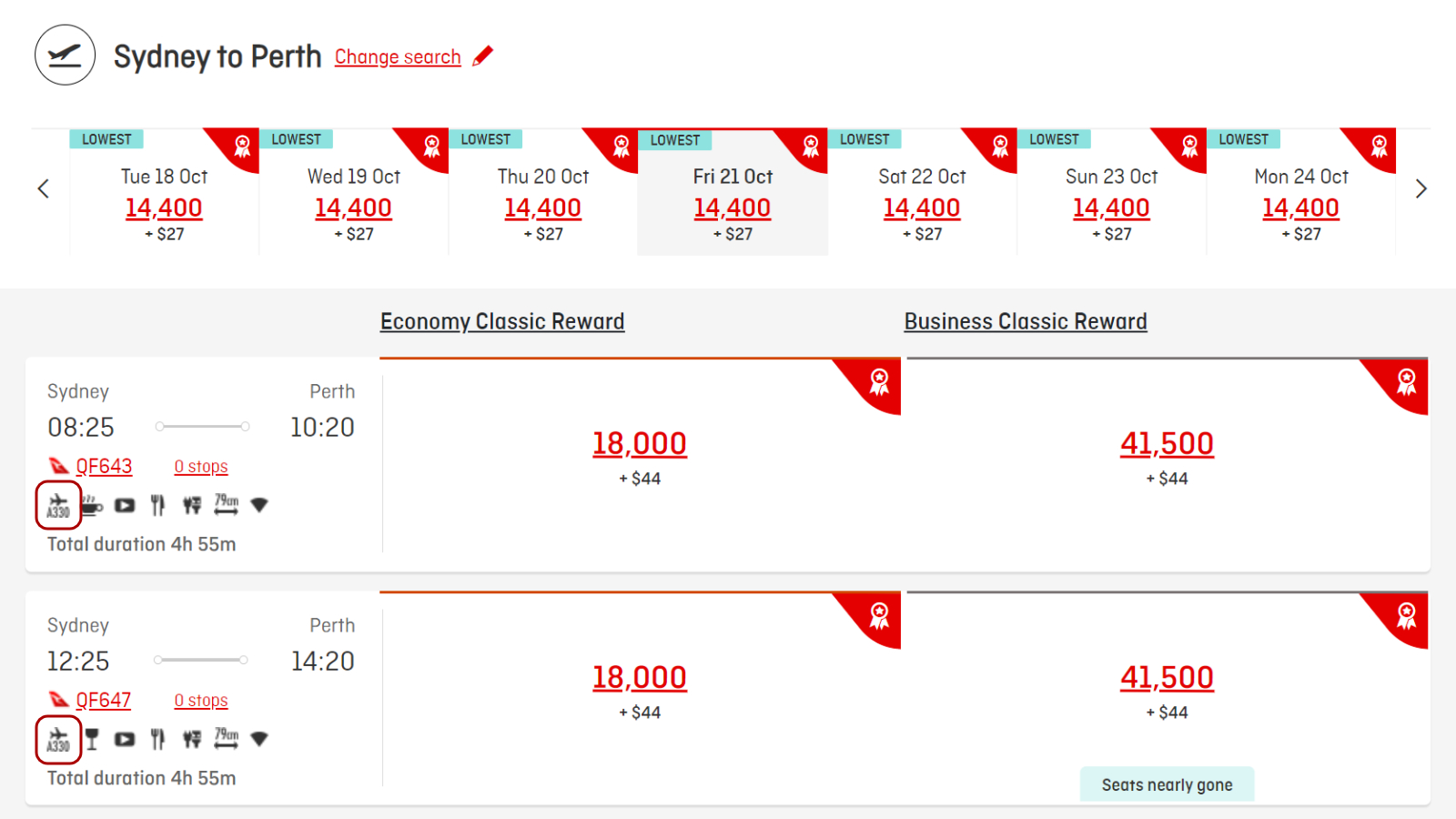Viewport: 1456px width, 819px height.
Task: Choose the 18,000 points economy fare on QF643
Action: 640,443
